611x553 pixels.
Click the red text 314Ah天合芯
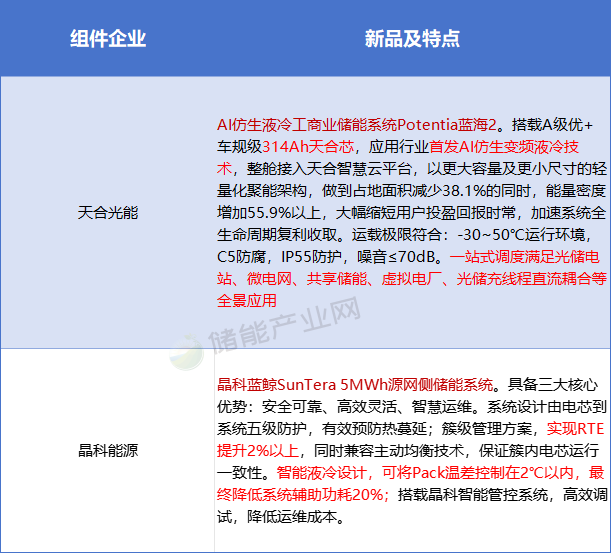308,147
